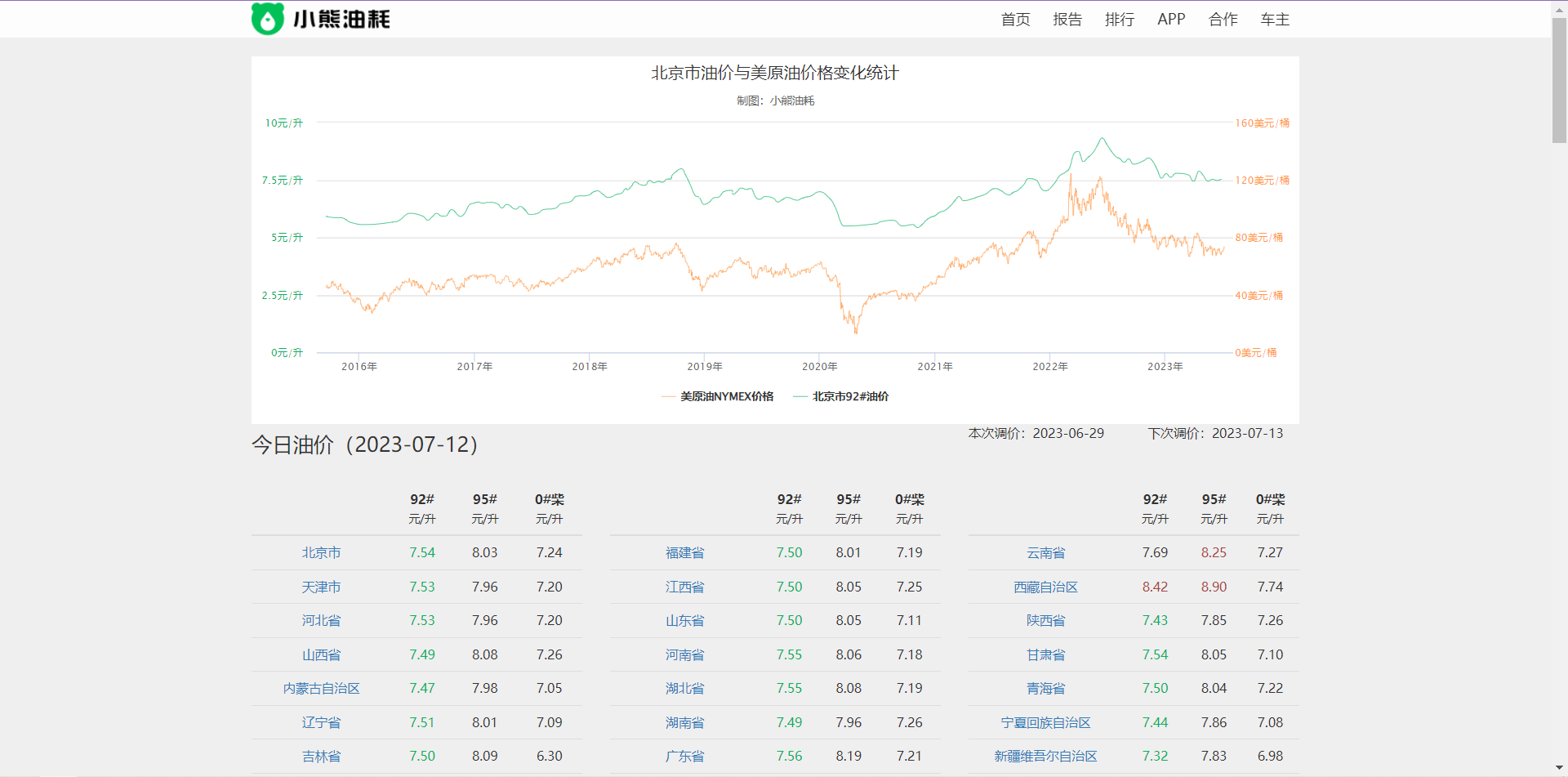Screen dimensions: 1568x777
Task: Open the 西藏自治区 link
Action: (x=1045, y=587)
